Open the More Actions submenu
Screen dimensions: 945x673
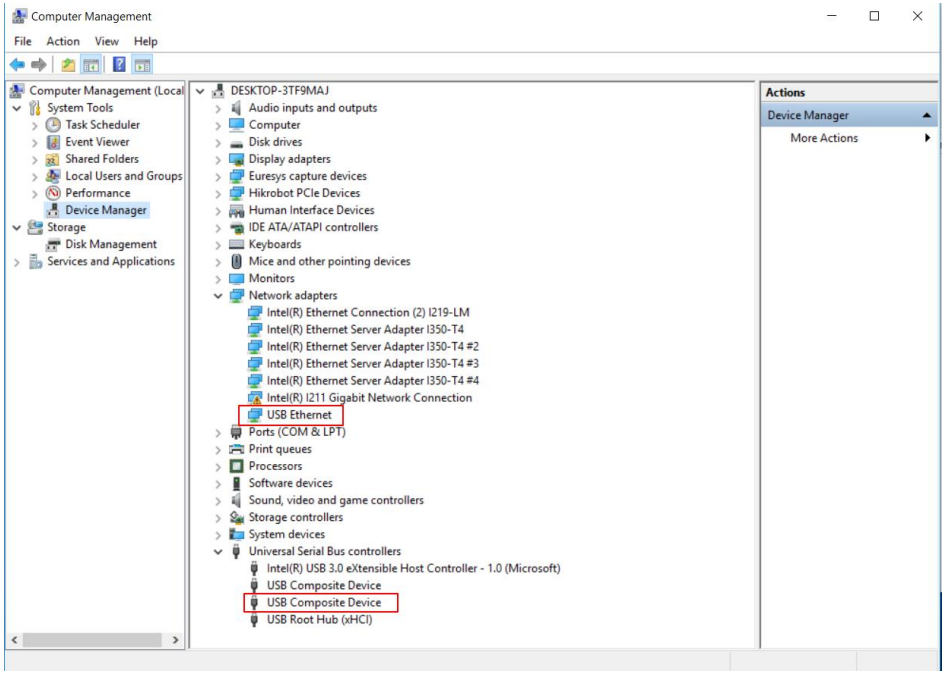click(849, 138)
